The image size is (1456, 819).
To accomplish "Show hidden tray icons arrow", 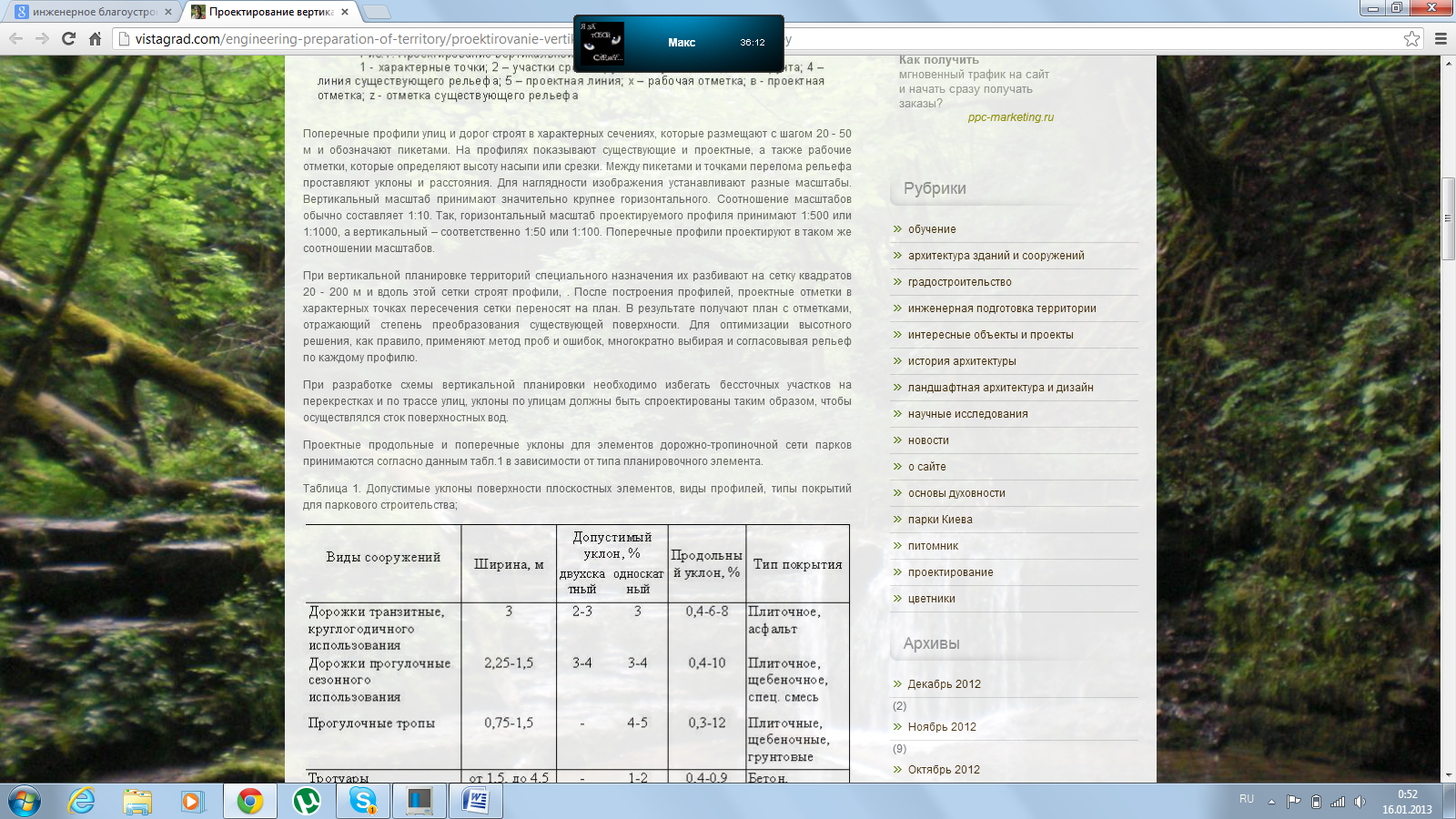I will tap(1271, 802).
